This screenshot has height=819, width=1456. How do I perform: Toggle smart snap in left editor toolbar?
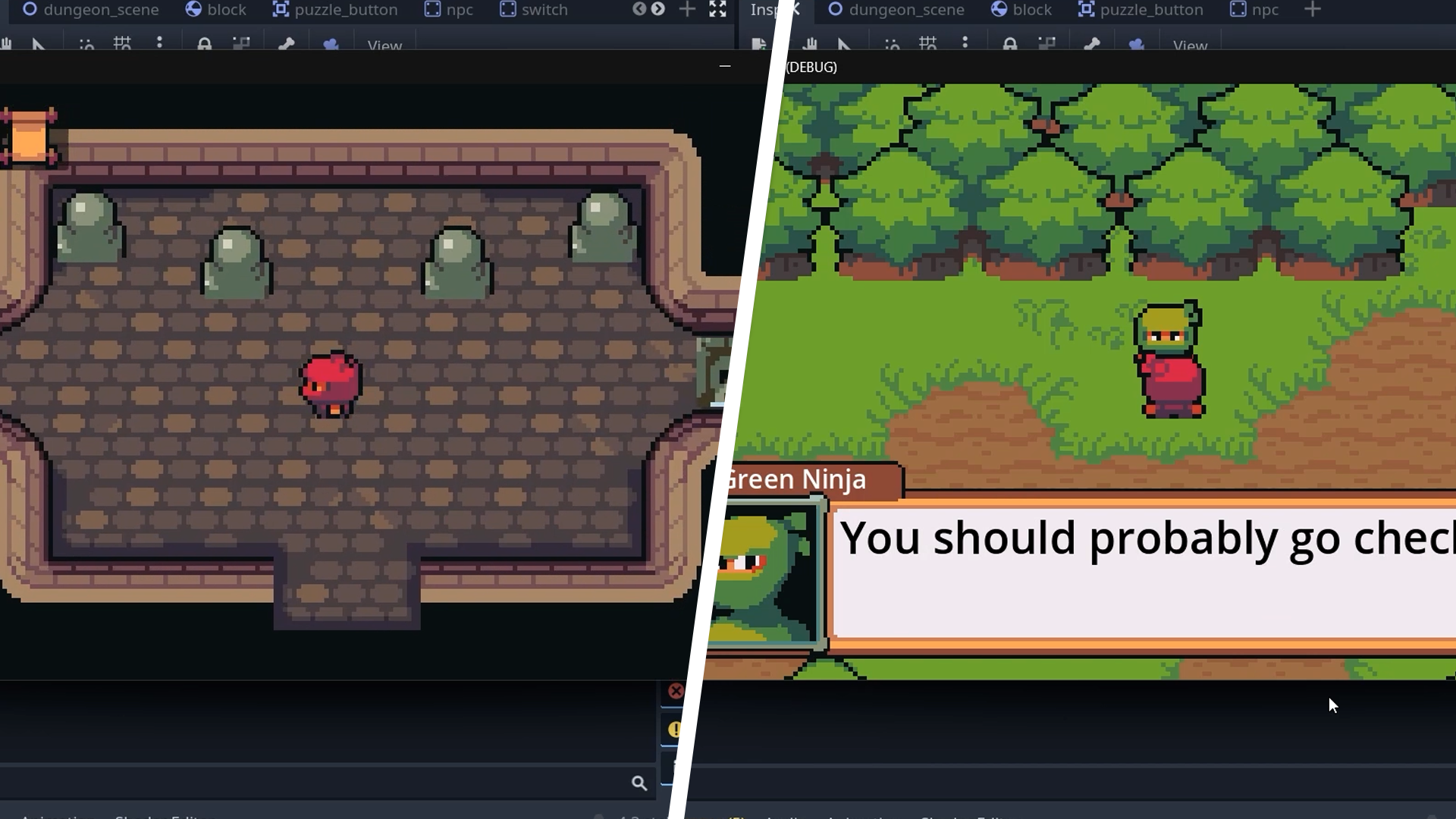(86, 45)
